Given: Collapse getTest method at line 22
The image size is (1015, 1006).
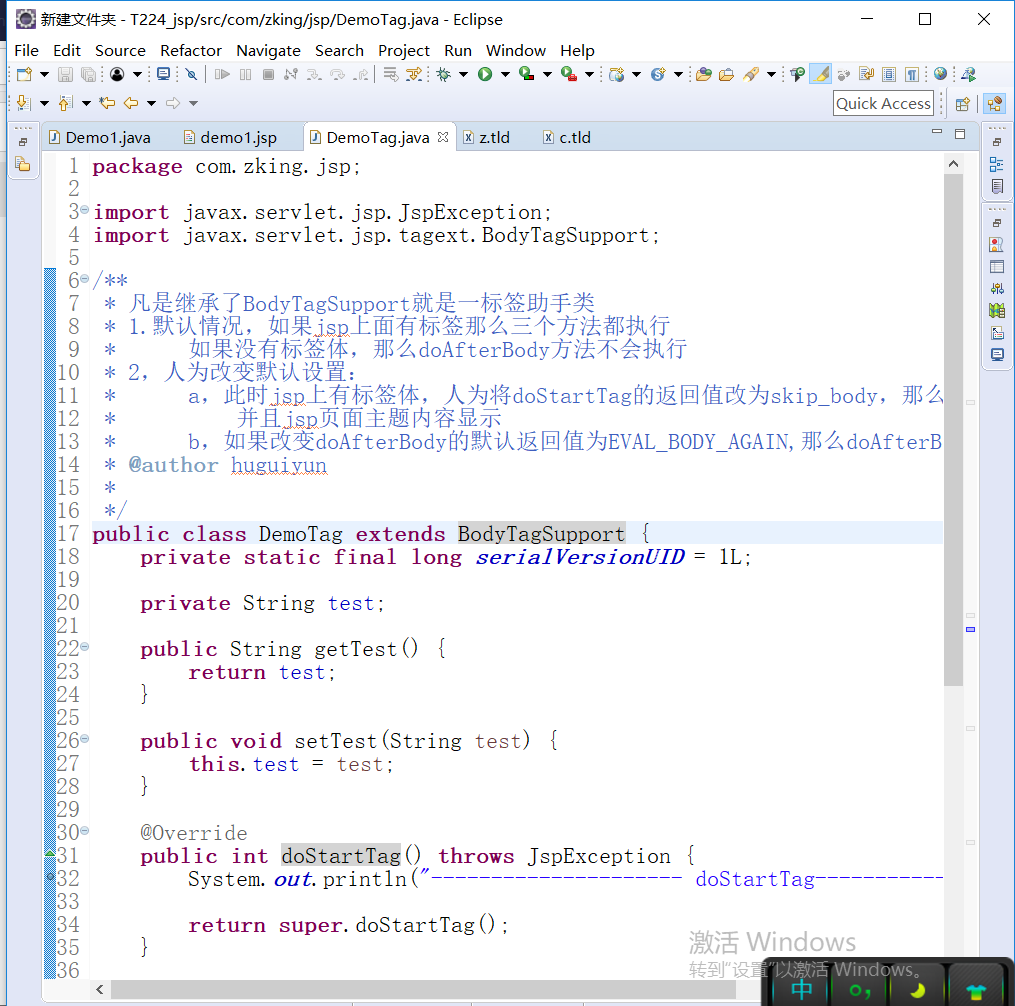Looking at the screenshot, I should coord(84,646).
